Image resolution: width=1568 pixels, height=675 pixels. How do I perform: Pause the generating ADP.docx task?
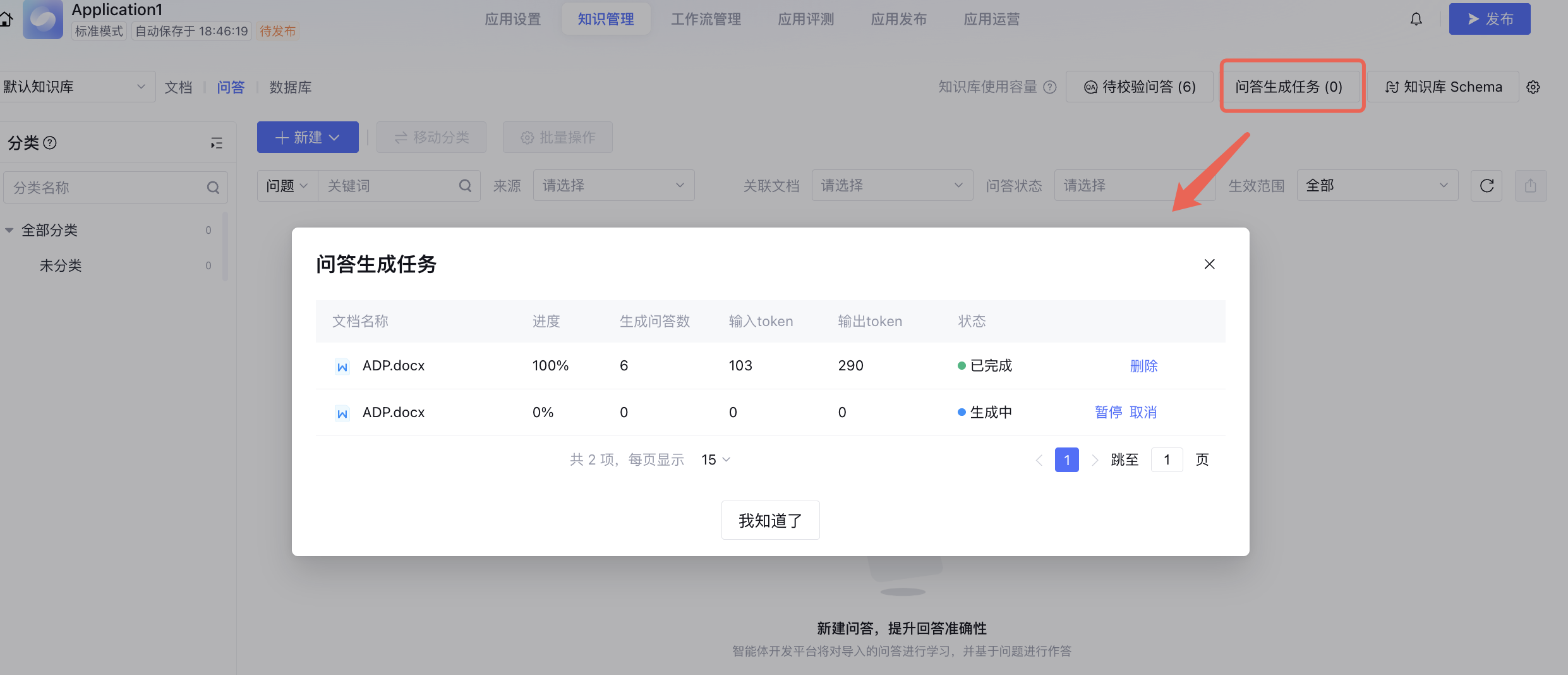[1108, 413]
